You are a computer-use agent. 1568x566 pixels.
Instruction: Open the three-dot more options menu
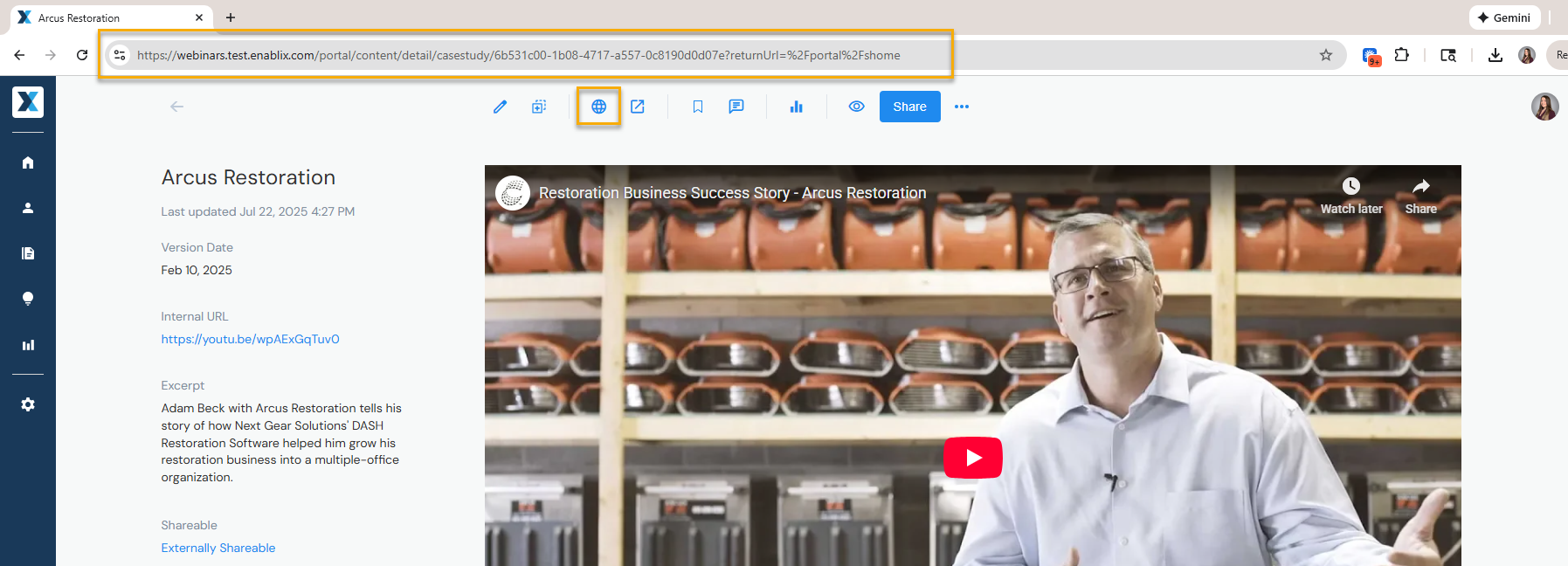tap(962, 107)
